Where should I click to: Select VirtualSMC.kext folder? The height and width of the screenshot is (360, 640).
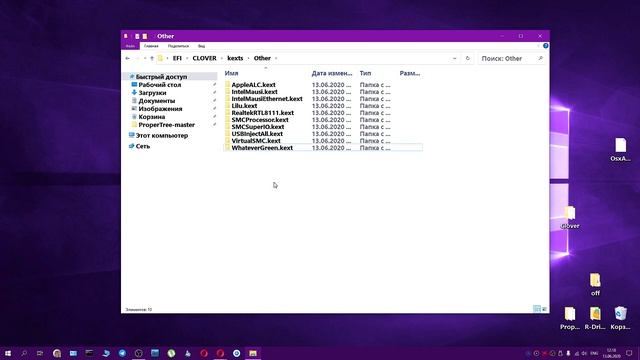point(256,140)
